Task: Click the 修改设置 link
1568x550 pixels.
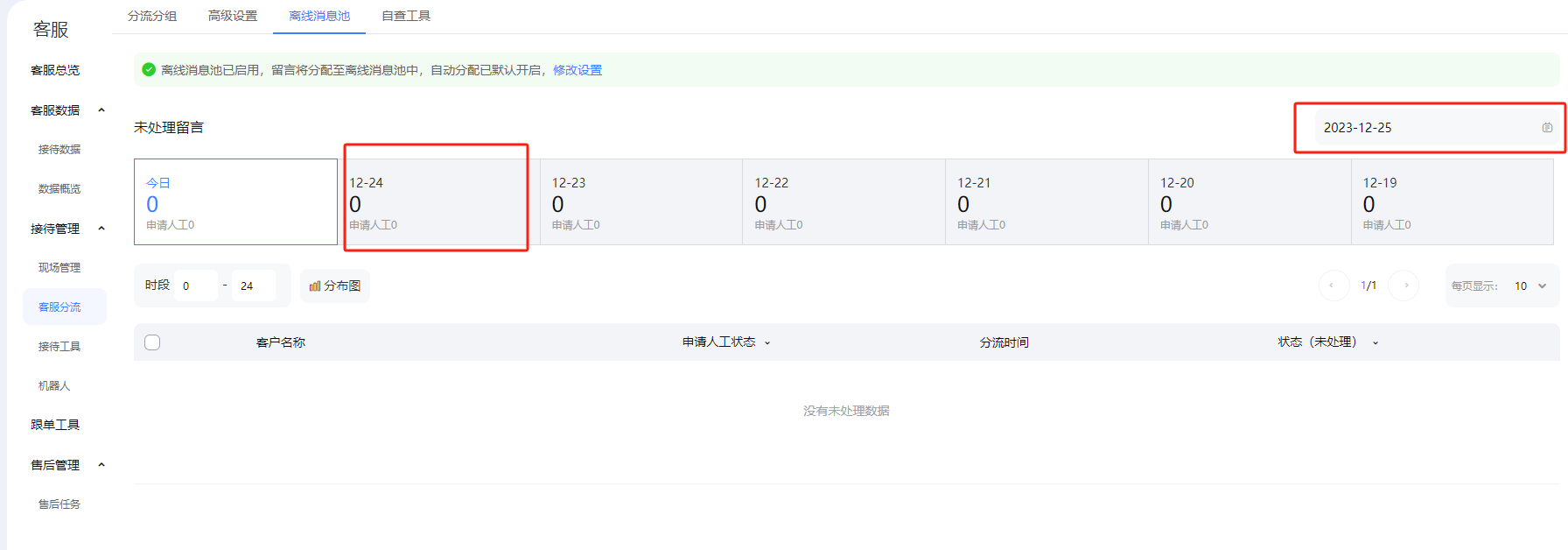Action: tap(577, 70)
